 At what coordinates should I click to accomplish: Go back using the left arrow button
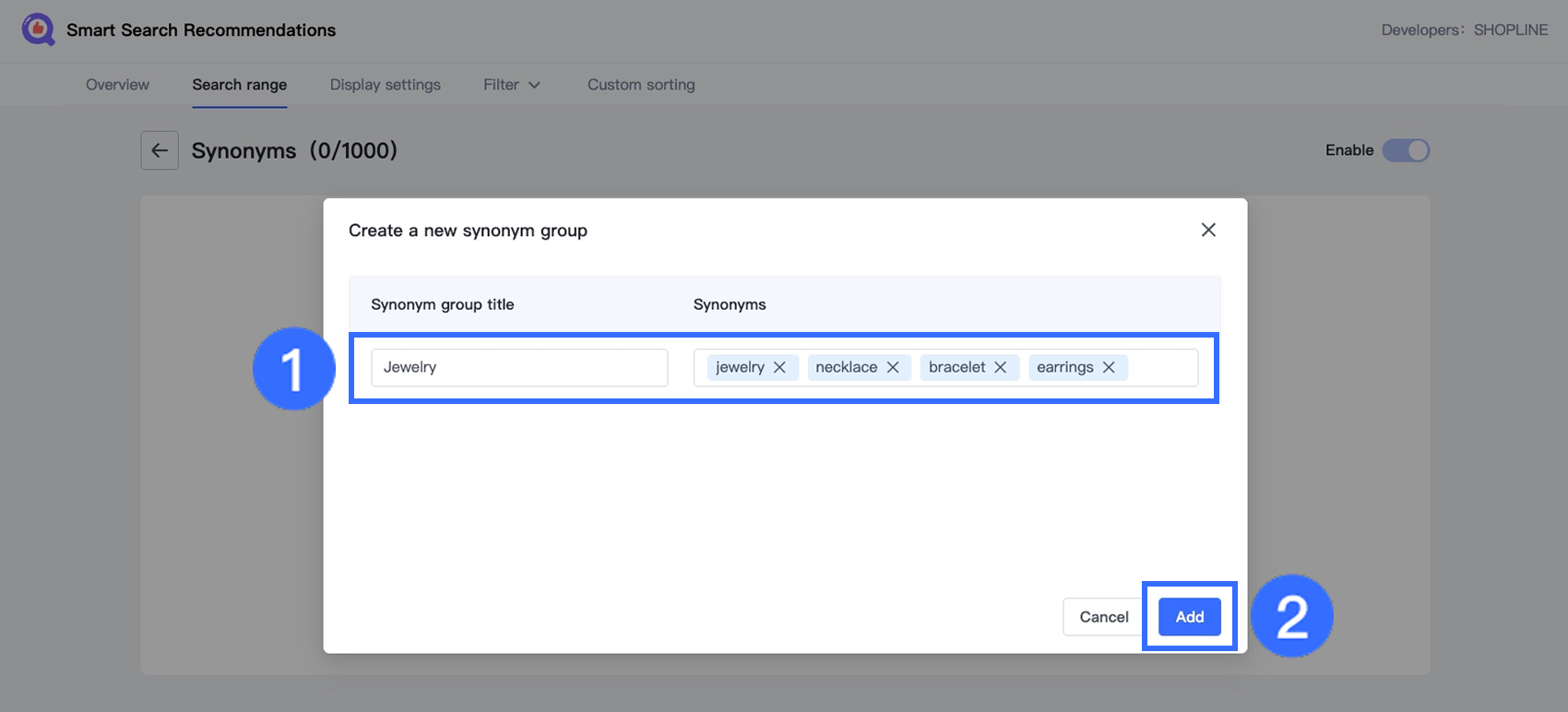click(160, 150)
